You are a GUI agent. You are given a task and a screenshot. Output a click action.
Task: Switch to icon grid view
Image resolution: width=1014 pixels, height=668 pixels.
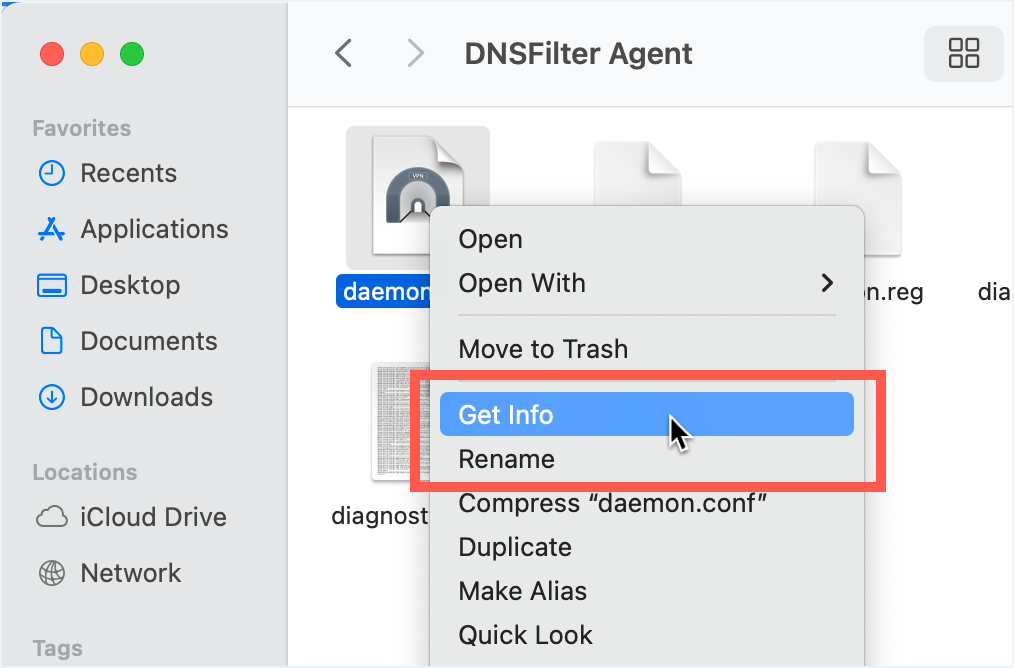[963, 53]
